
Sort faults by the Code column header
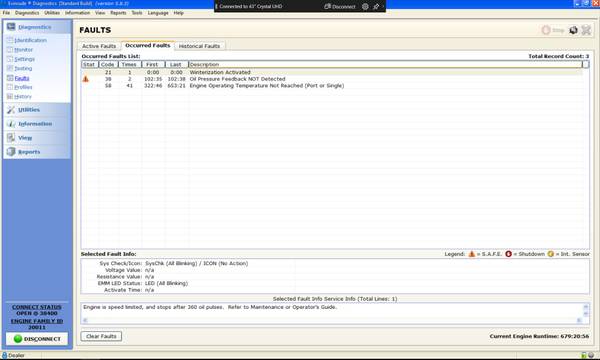(x=108, y=64)
